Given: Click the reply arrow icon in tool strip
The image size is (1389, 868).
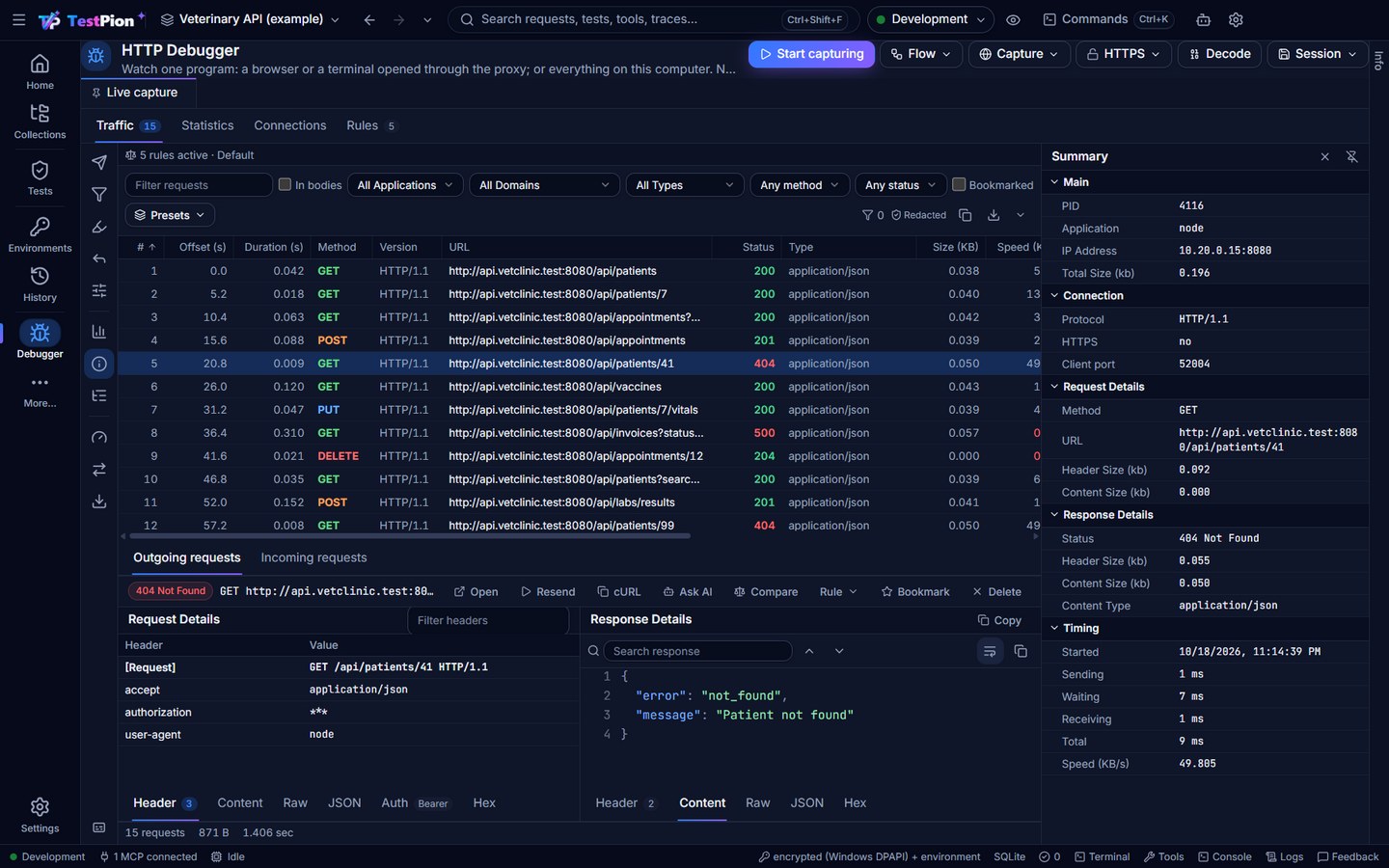Looking at the screenshot, I should click(99, 258).
